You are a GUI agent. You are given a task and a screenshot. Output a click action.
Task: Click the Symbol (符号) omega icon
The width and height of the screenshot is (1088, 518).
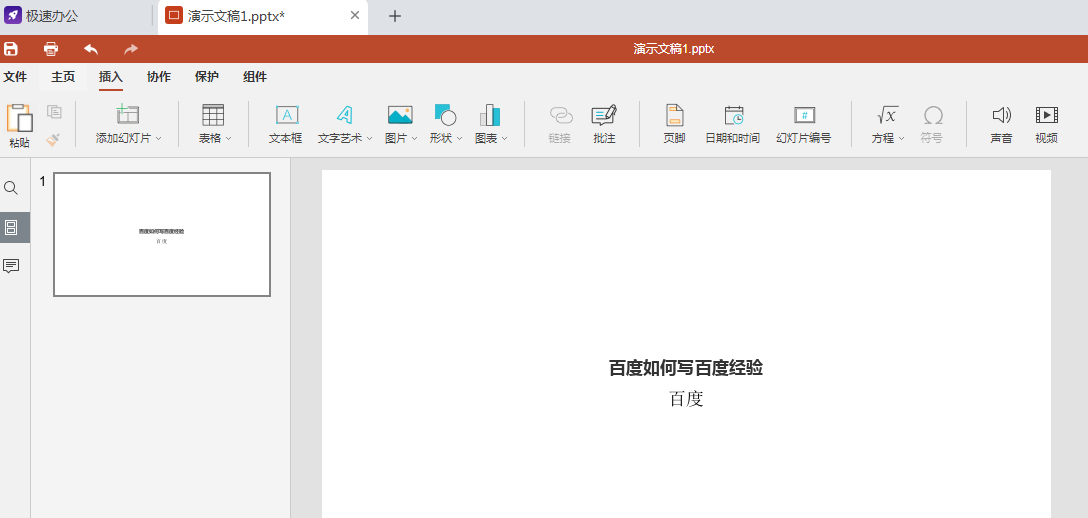point(933,114)
